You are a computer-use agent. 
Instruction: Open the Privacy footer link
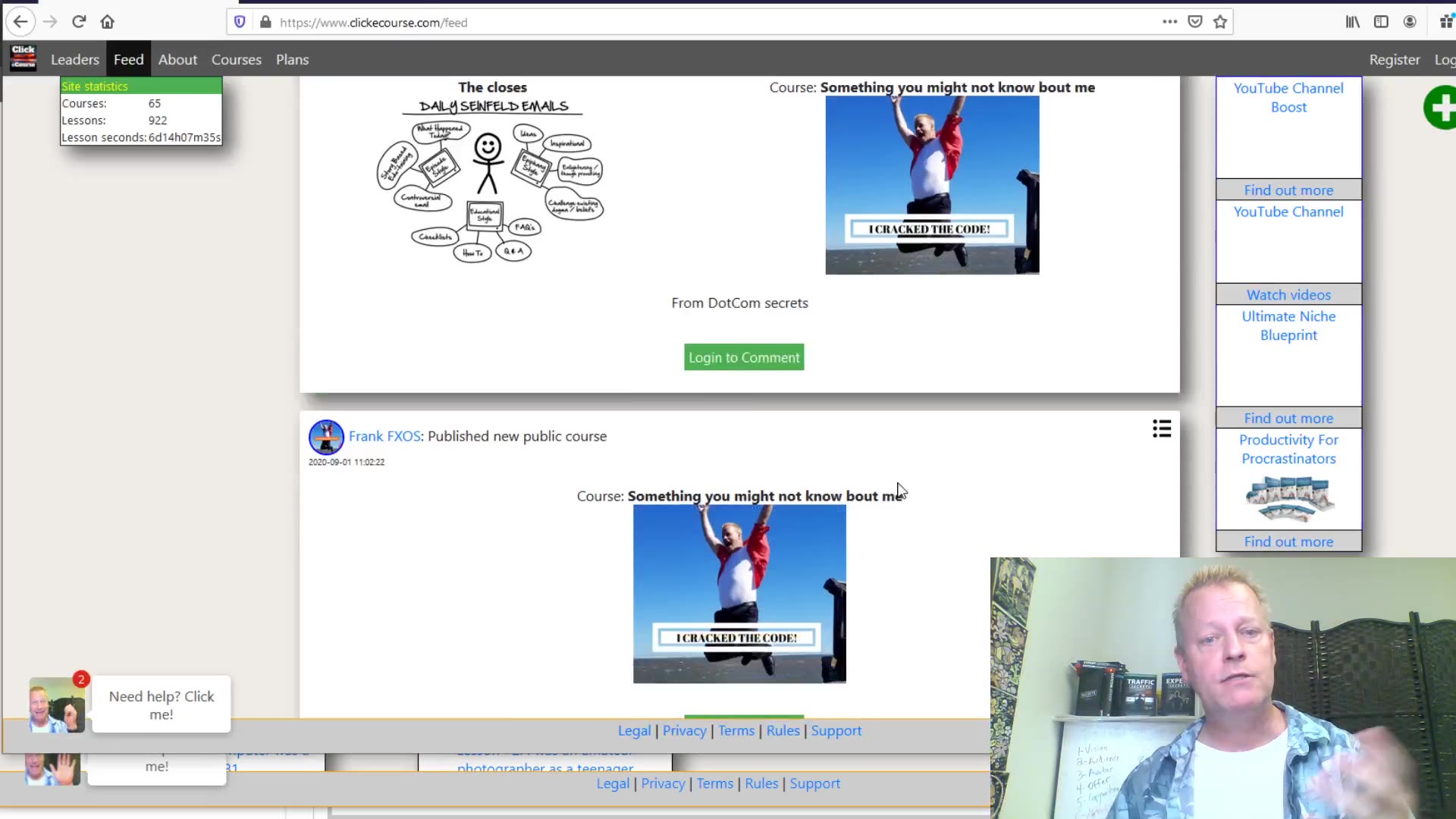684,730
